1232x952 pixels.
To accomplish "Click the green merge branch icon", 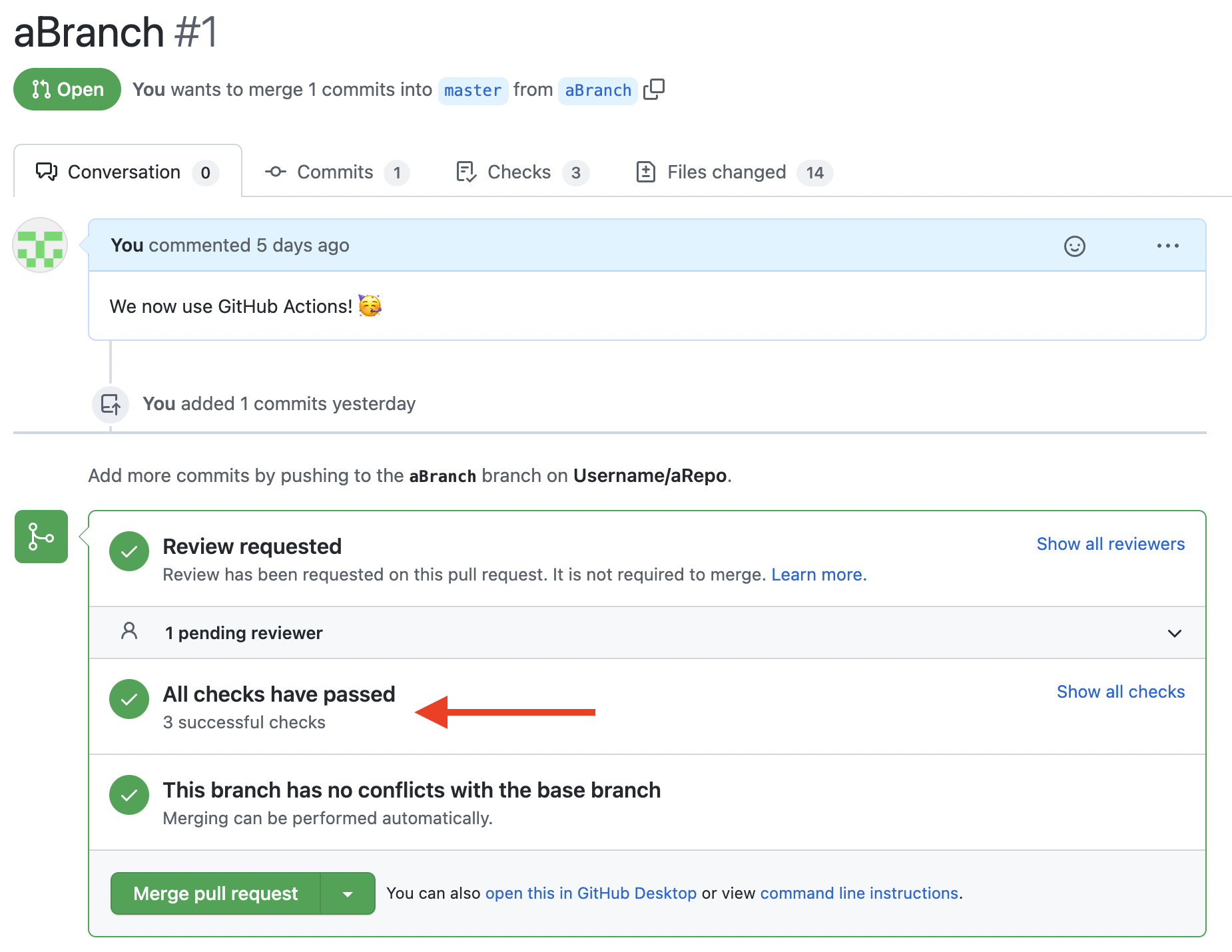I will pos(41,537).
